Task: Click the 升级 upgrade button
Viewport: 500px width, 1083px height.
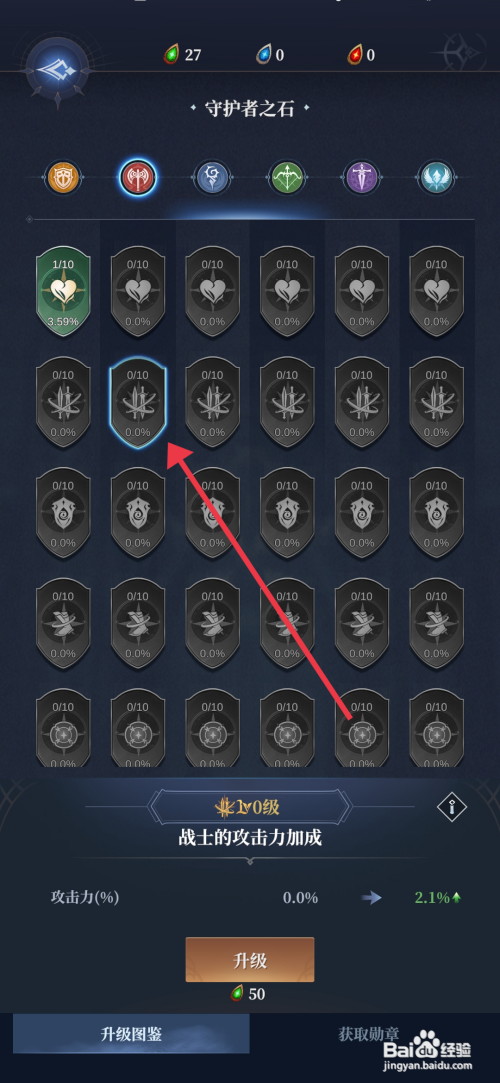Action: point(250,959)
